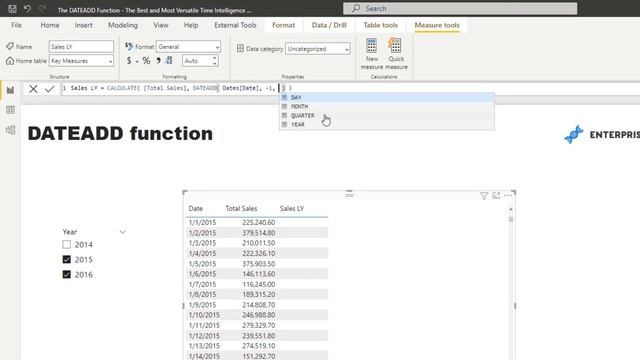The width and height of the screenshot is (640, 360).
Task: Click the visual filter funnel icon
Action: (484, 196)
